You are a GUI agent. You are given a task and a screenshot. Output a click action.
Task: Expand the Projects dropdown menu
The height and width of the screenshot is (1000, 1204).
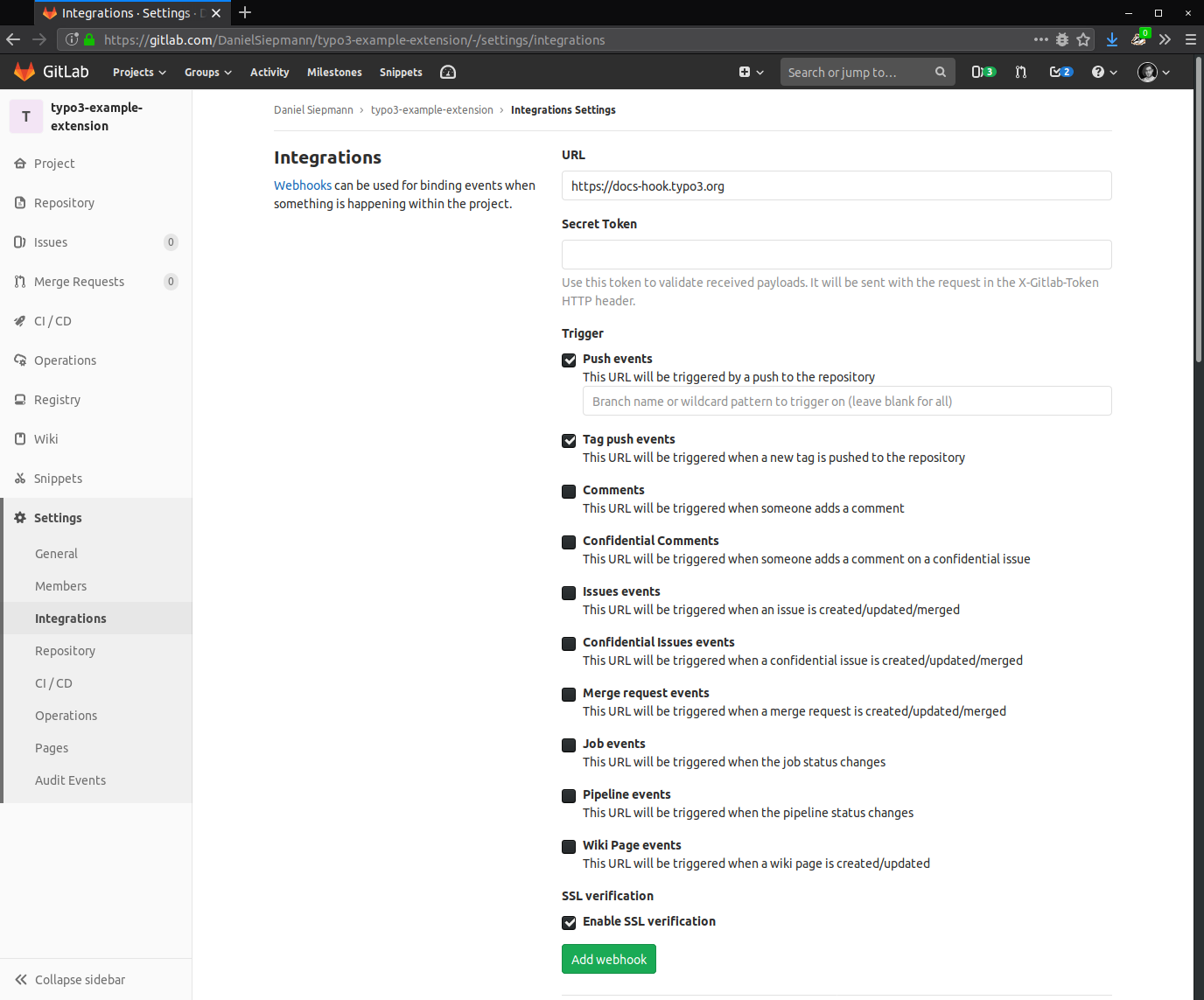click(139, 72)
